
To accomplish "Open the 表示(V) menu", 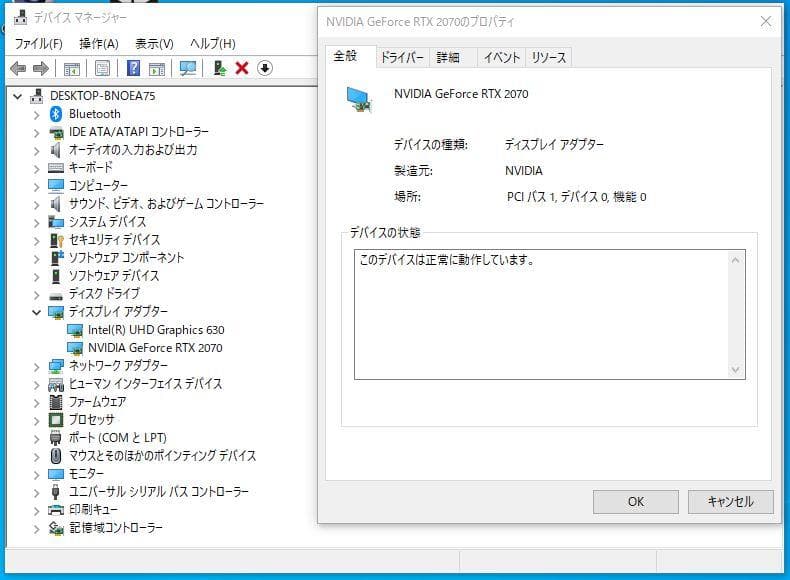I will (154, 44).
